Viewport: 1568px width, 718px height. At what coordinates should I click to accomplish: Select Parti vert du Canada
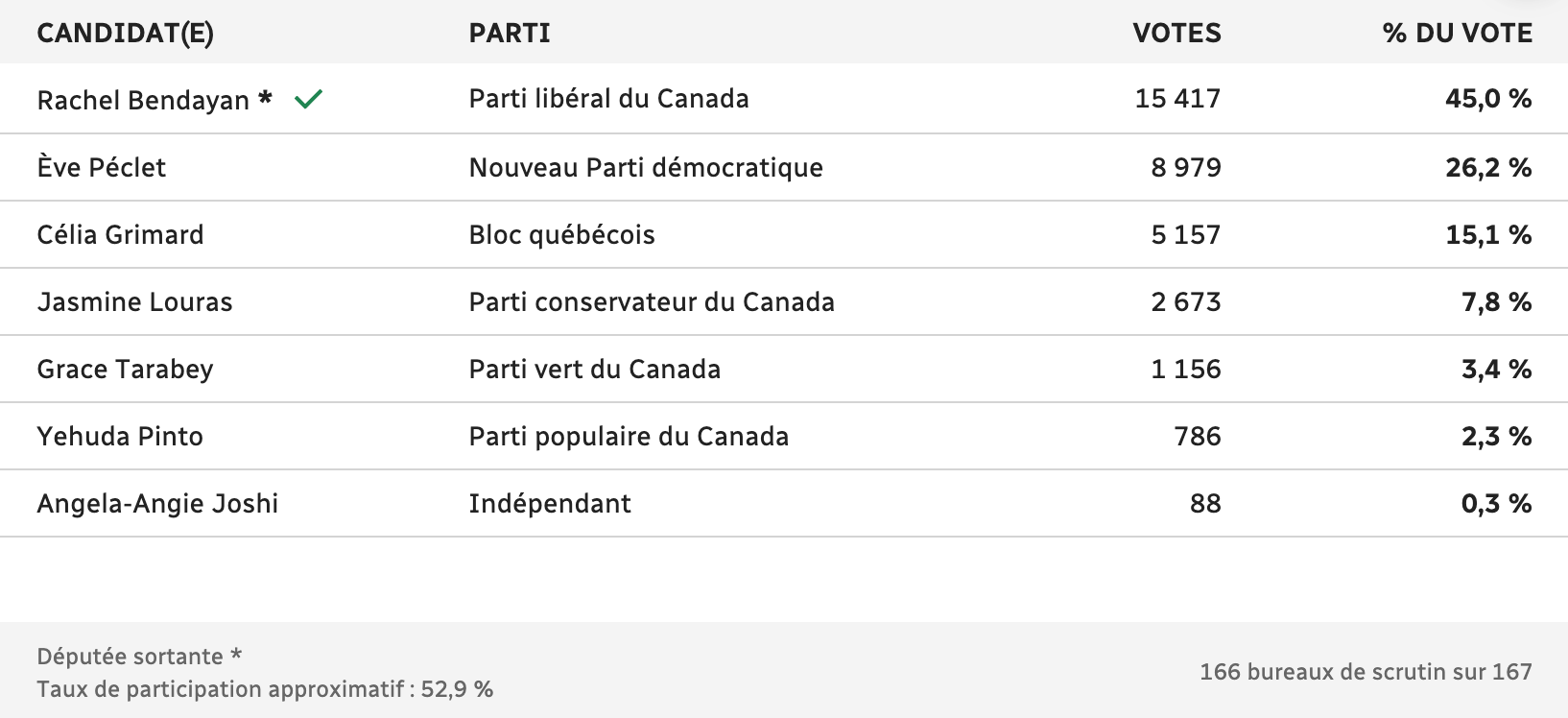(594, 369)
